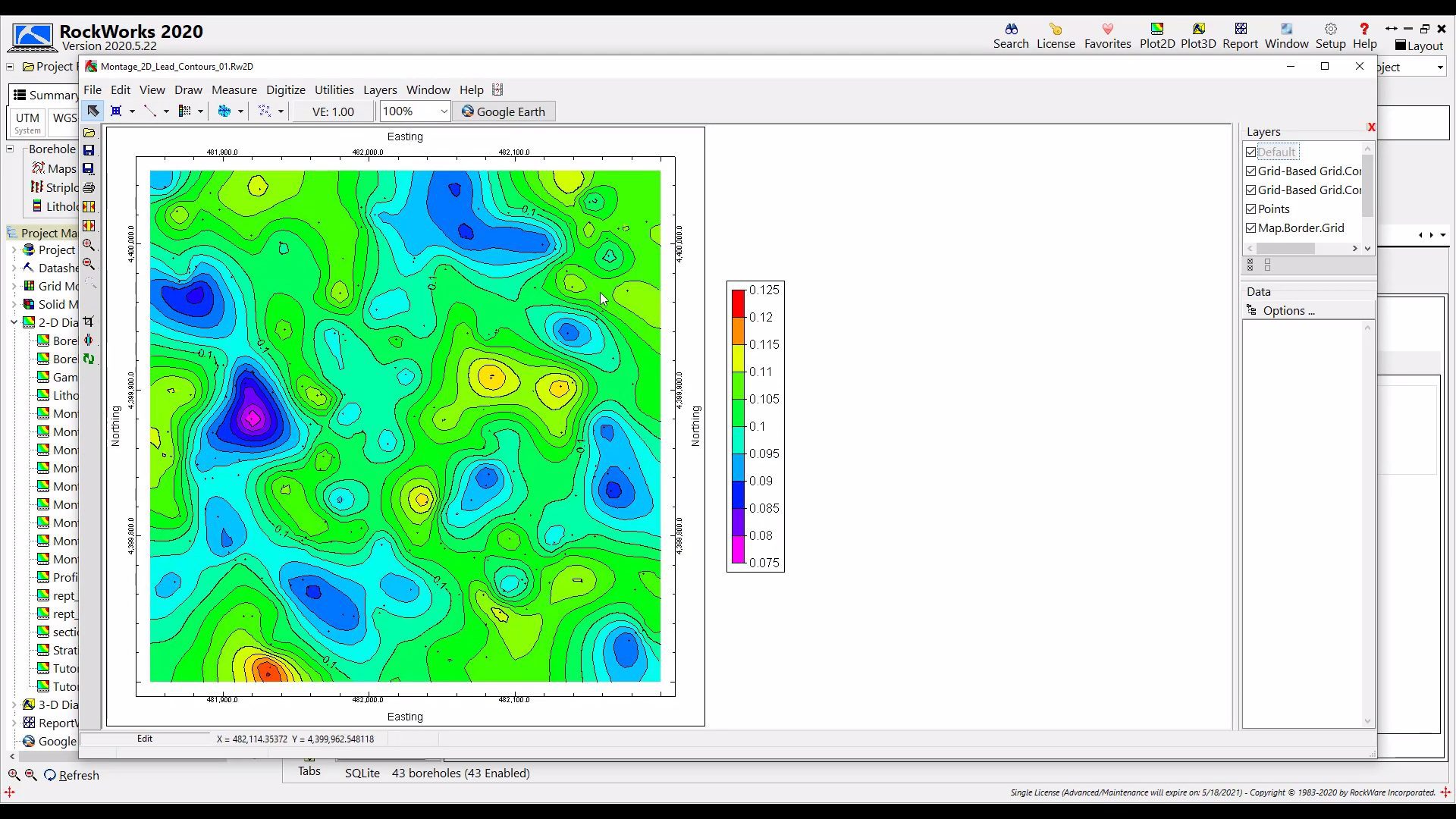This screenshot has height=819, width=1456.
Task: Click the Layout button in main window
Action: pyautogui.click(x=1419, y=45)
